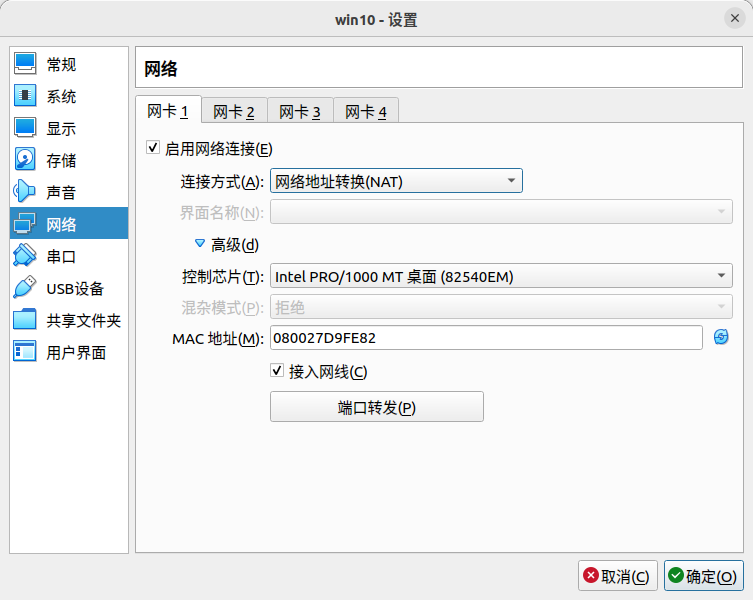This screenshot has height=600, width=753.
Task: Collapse the 高级 advanced section arrow
Action: click(200, 243)
